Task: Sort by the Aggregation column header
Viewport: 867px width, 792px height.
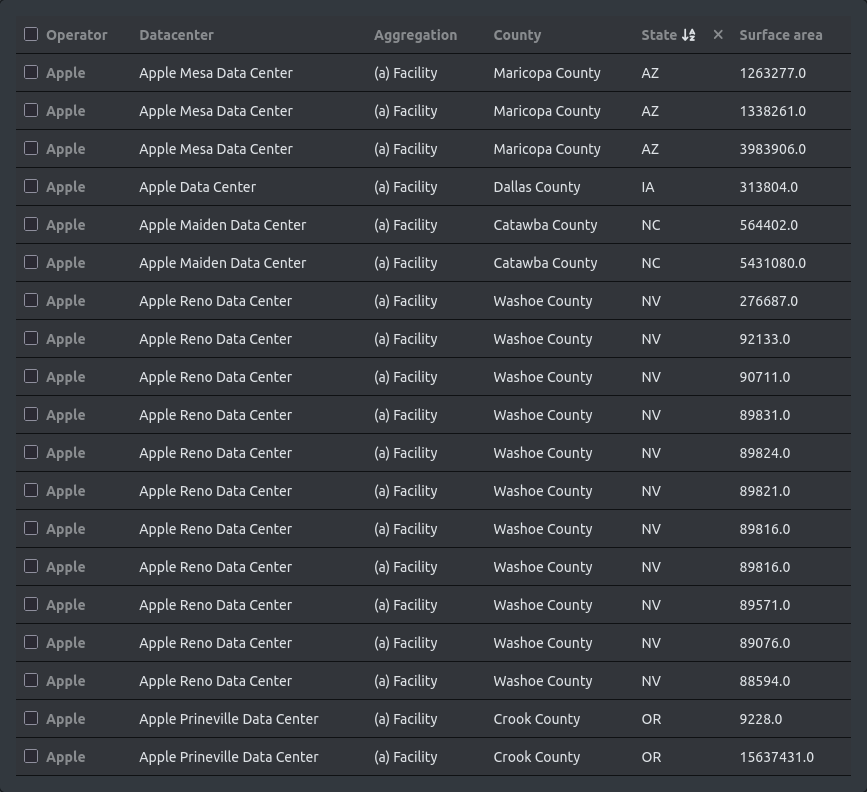Action: 415,35
